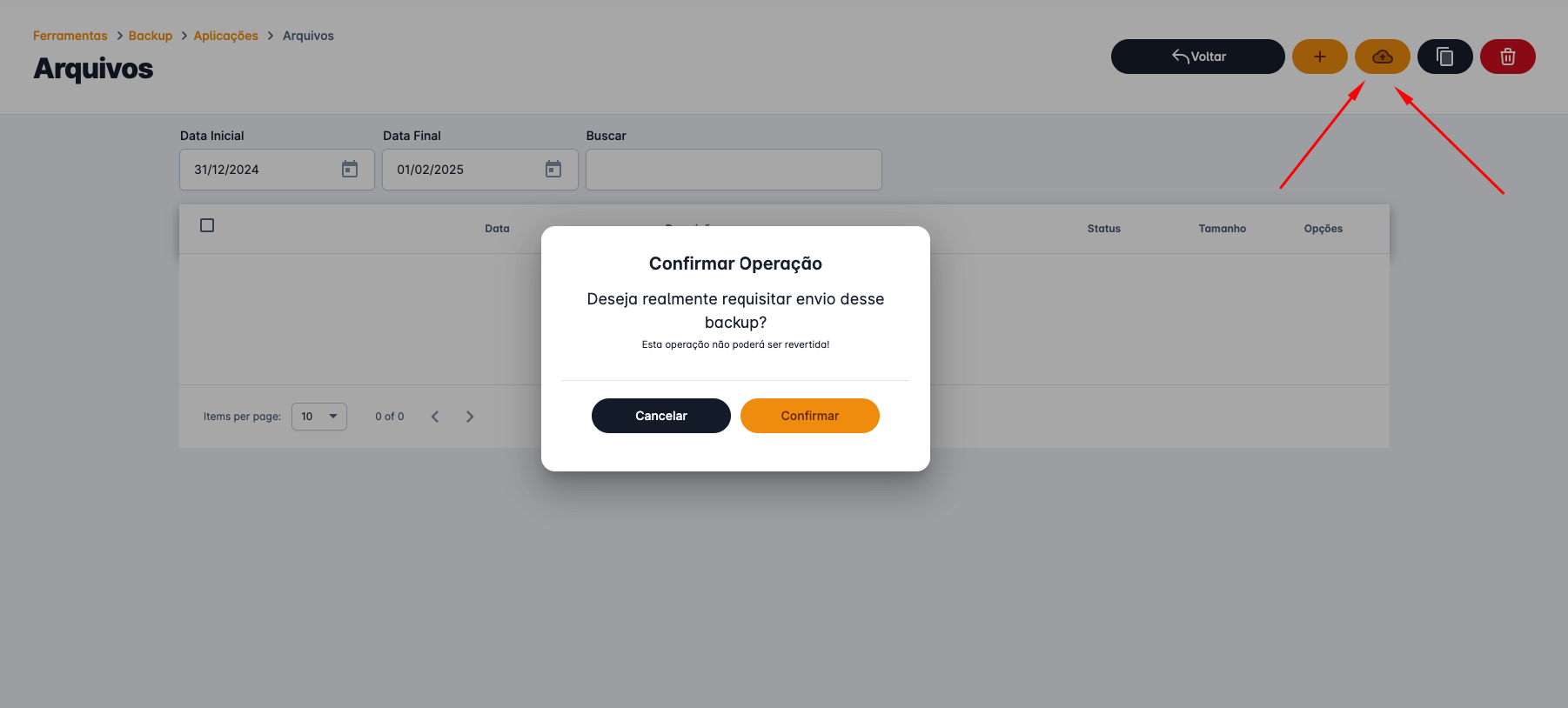
Task: Click the dark copy icon button
Action: click(x=1444, y=57)
